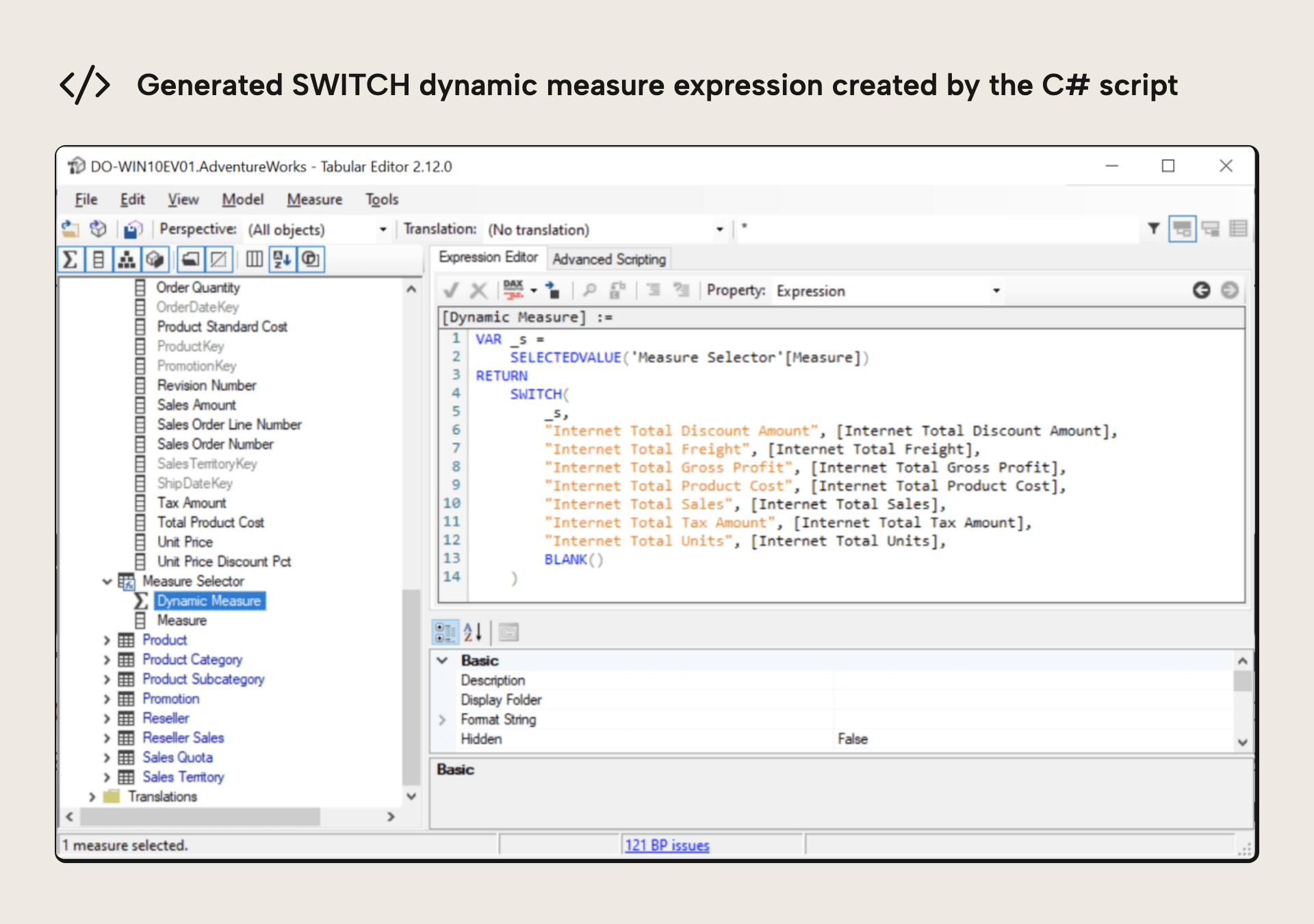Expand the Format String property

tap(442, 720)
